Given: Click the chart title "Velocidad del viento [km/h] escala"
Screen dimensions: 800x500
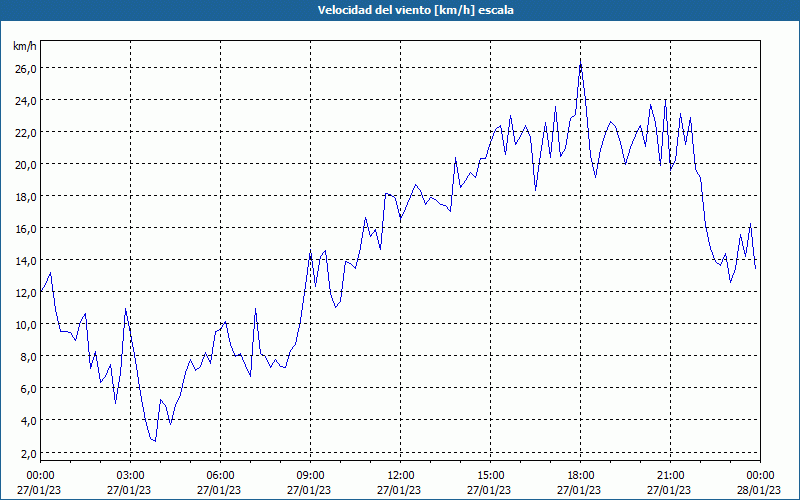Looking at the screenshot, I should [x=415, y=10].
